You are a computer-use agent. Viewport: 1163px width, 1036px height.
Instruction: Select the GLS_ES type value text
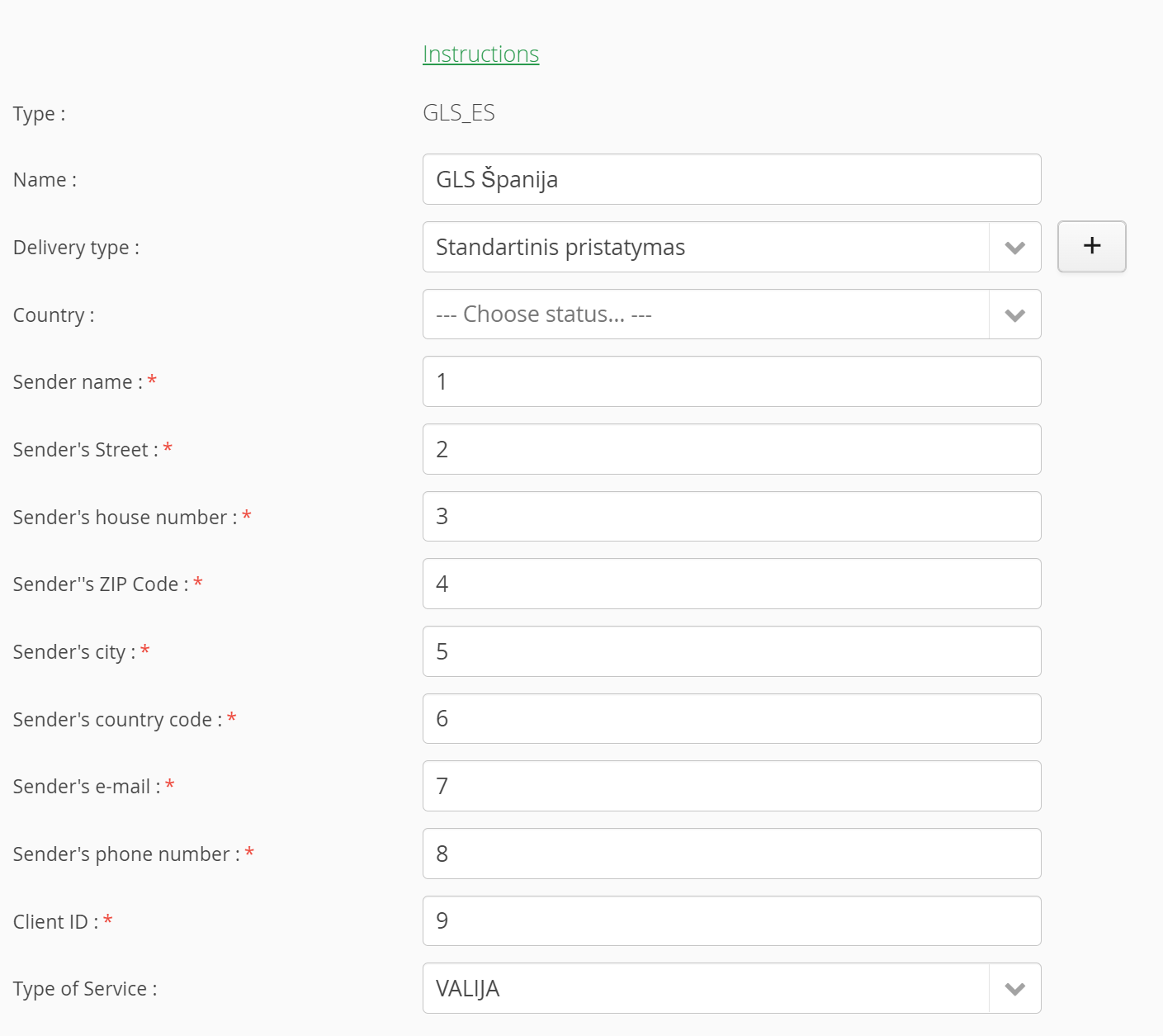[459, 113]
